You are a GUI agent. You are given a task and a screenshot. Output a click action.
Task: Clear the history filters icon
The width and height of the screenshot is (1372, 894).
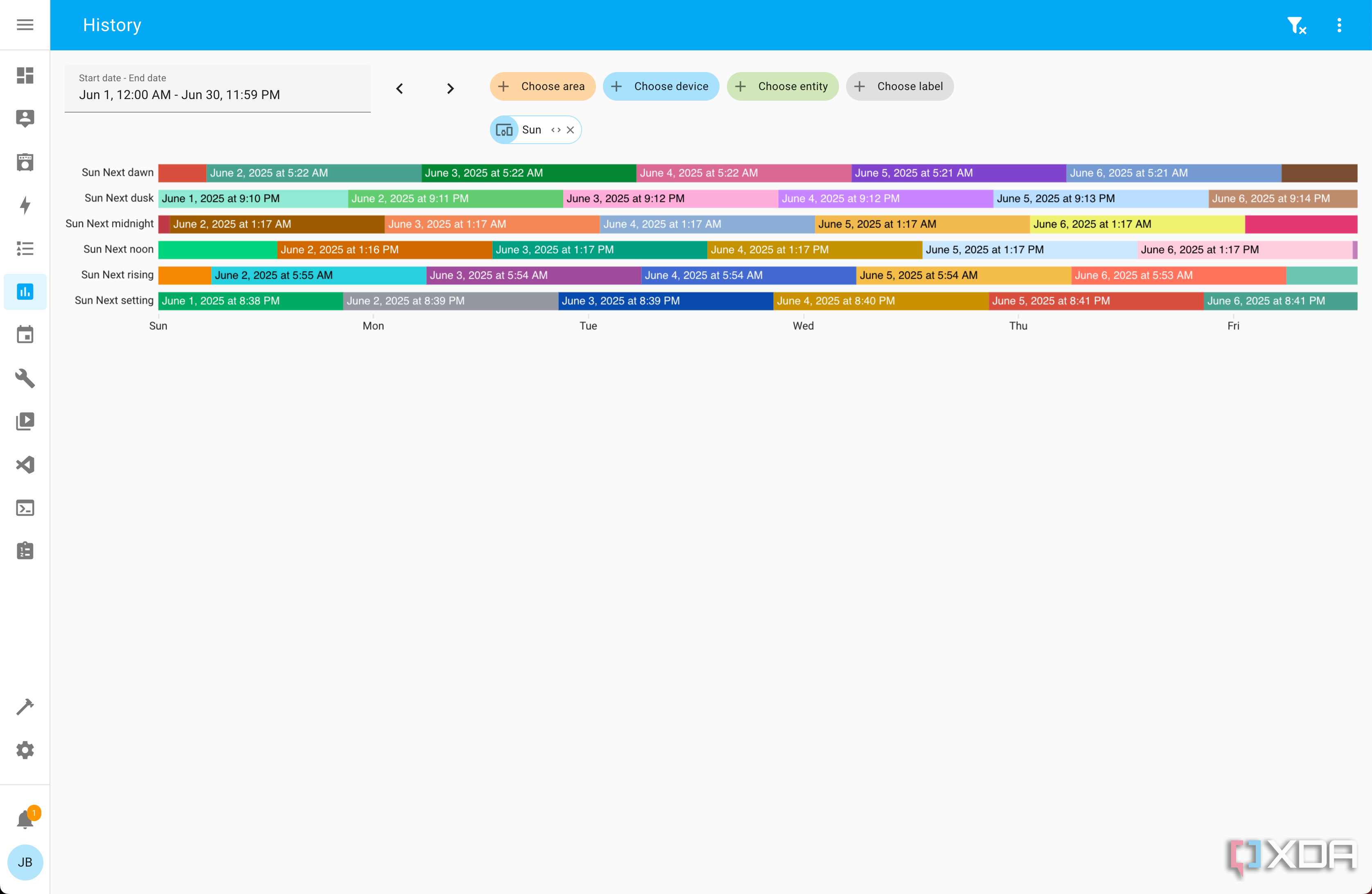[x=1296, y=25]
